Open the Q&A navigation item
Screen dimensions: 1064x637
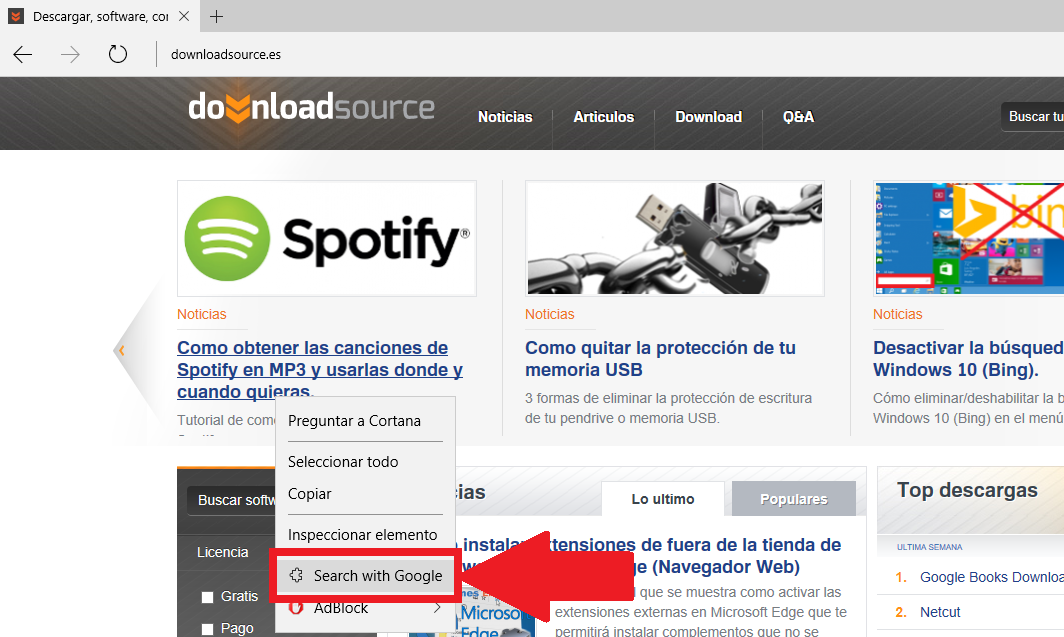tap(798, 117)
